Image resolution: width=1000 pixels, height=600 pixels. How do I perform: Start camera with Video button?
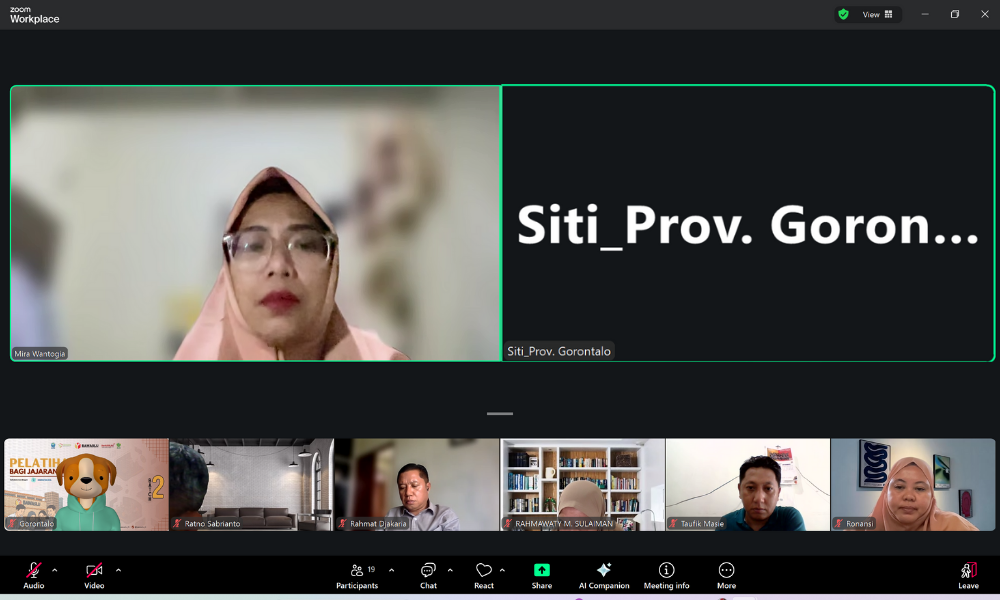(x=94, y=570)
